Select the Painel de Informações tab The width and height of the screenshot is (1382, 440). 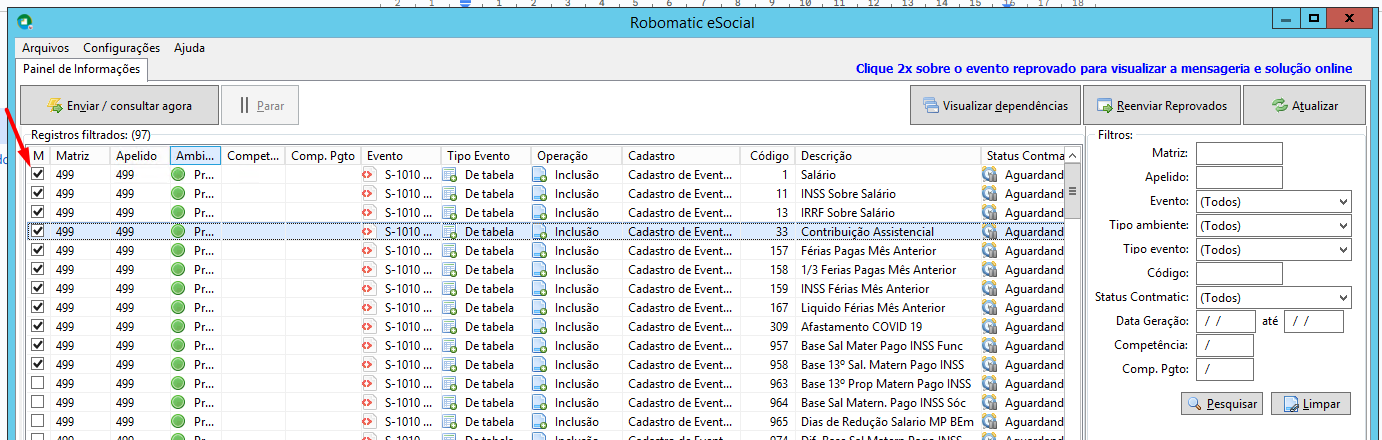point(83,69)
